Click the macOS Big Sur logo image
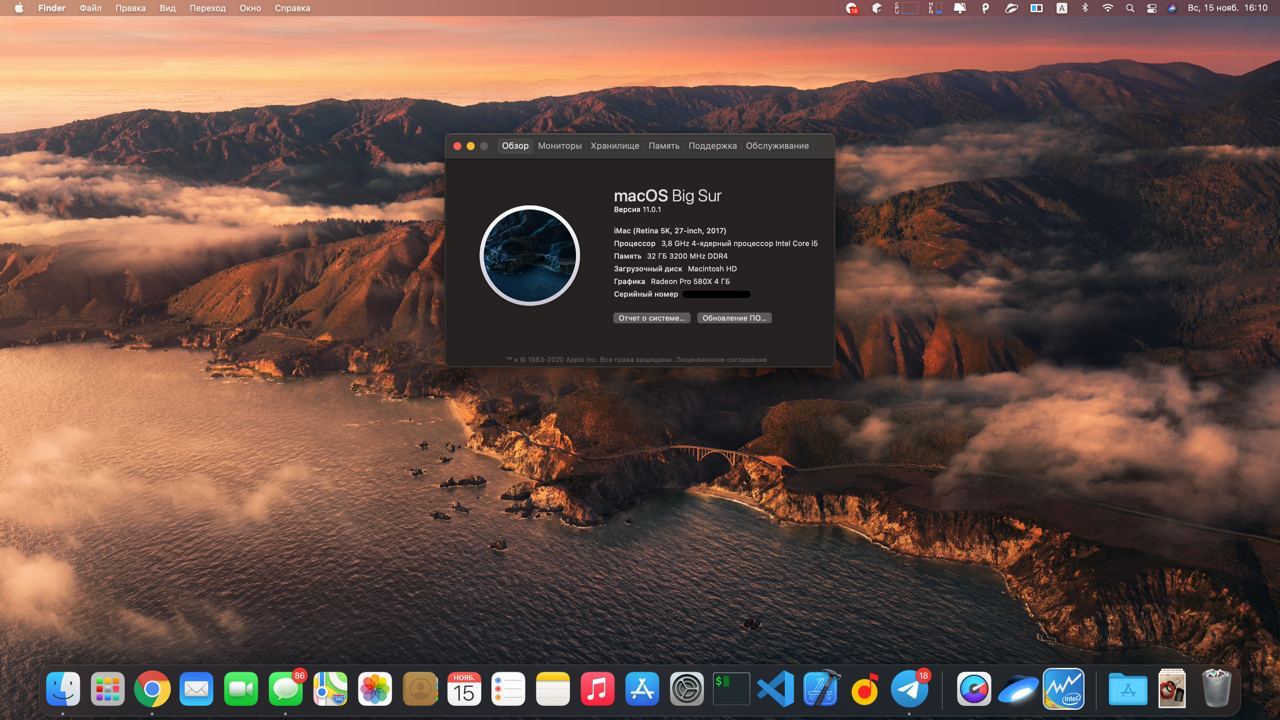Viewport: 1280px width, 720px height. point(529,255)
